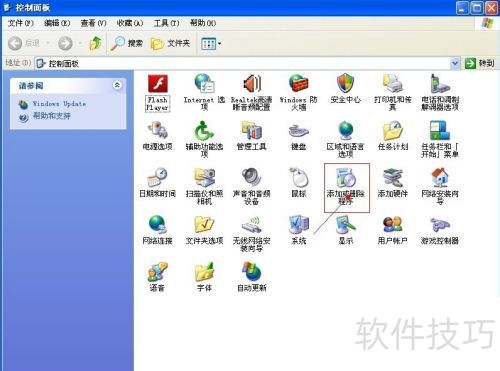Screen dimensions: 500x371
Task: Open 系统 system properties icon
Action: click(x=299, y=230)
